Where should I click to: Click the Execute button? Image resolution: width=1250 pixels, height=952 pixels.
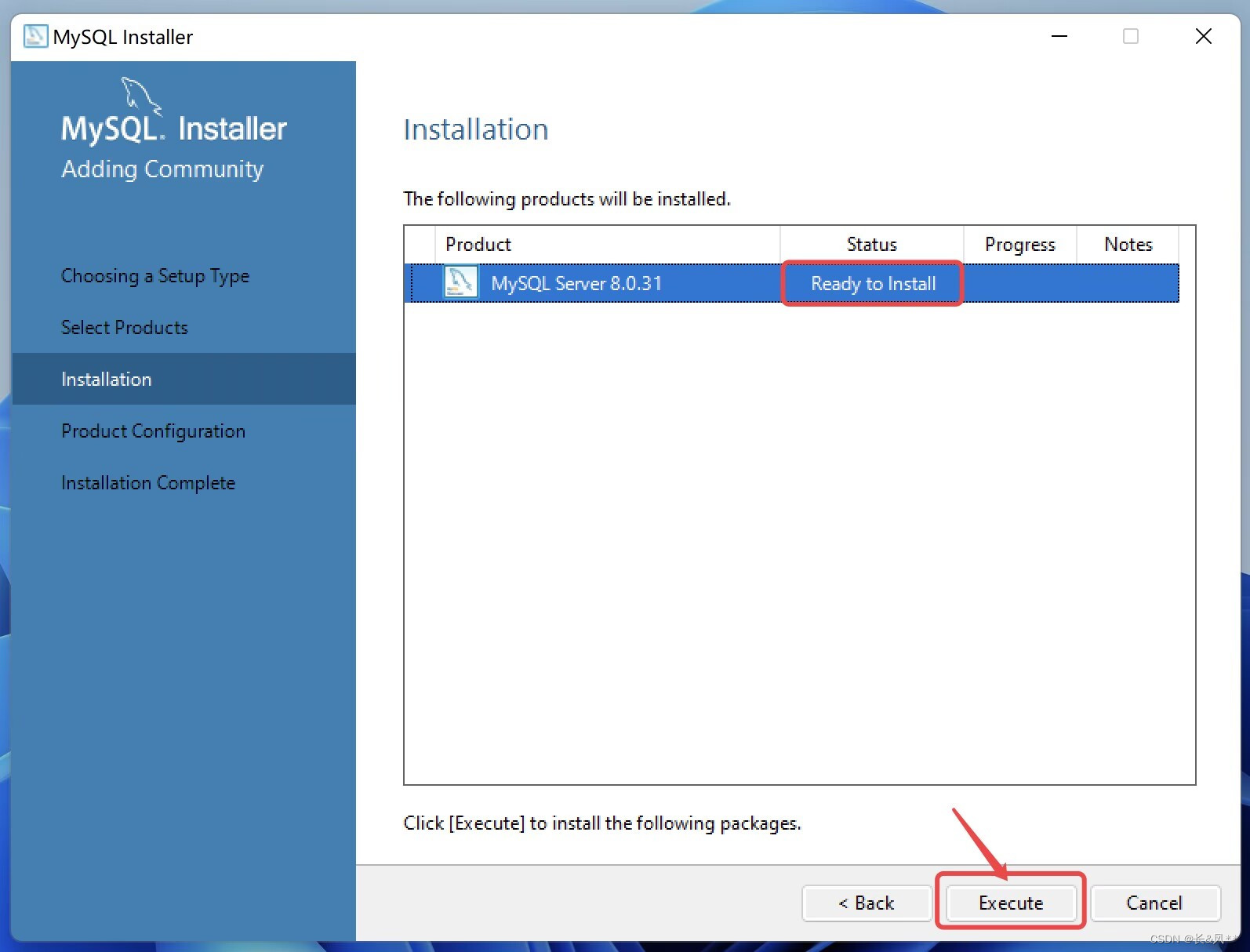pyautogui.click(x=1011, y=903)
